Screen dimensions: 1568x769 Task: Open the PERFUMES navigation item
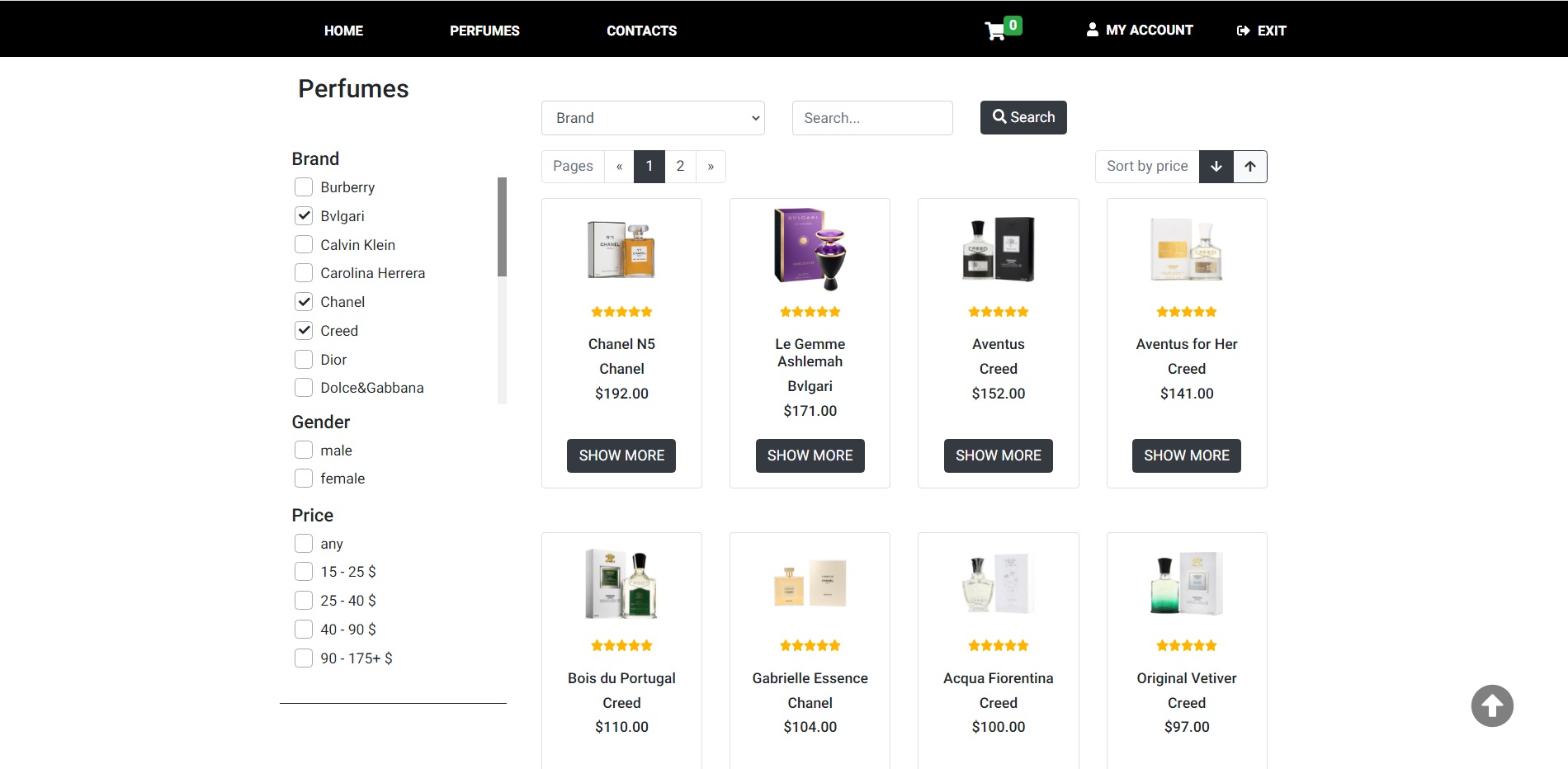[x=484, y=31]
